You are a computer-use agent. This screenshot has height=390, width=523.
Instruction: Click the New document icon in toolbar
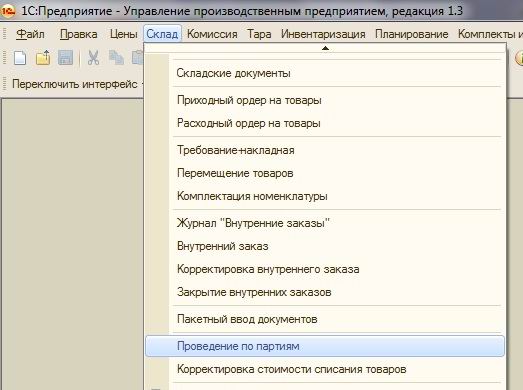[x=20, y=58]
